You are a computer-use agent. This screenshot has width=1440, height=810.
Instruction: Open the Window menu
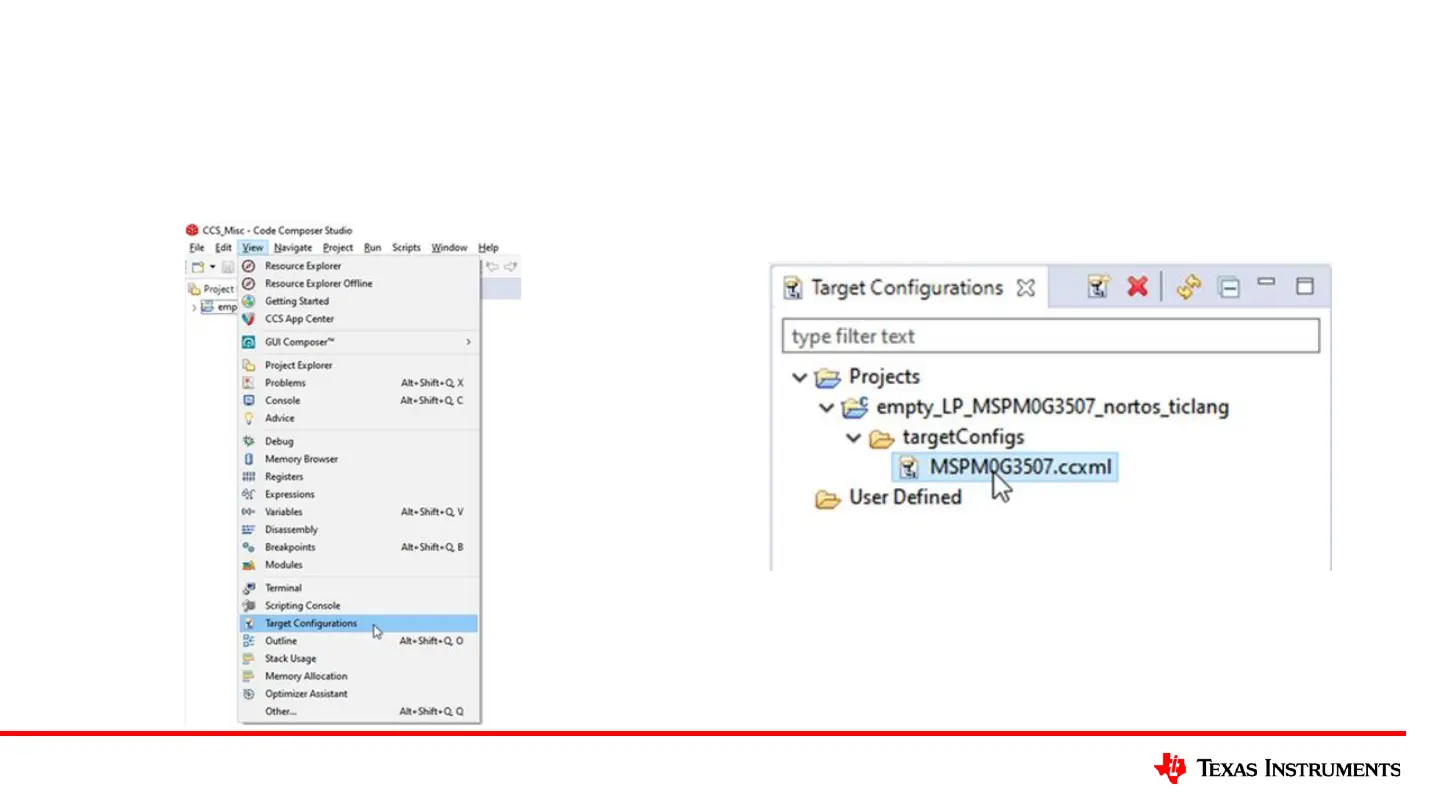[449, 248]
